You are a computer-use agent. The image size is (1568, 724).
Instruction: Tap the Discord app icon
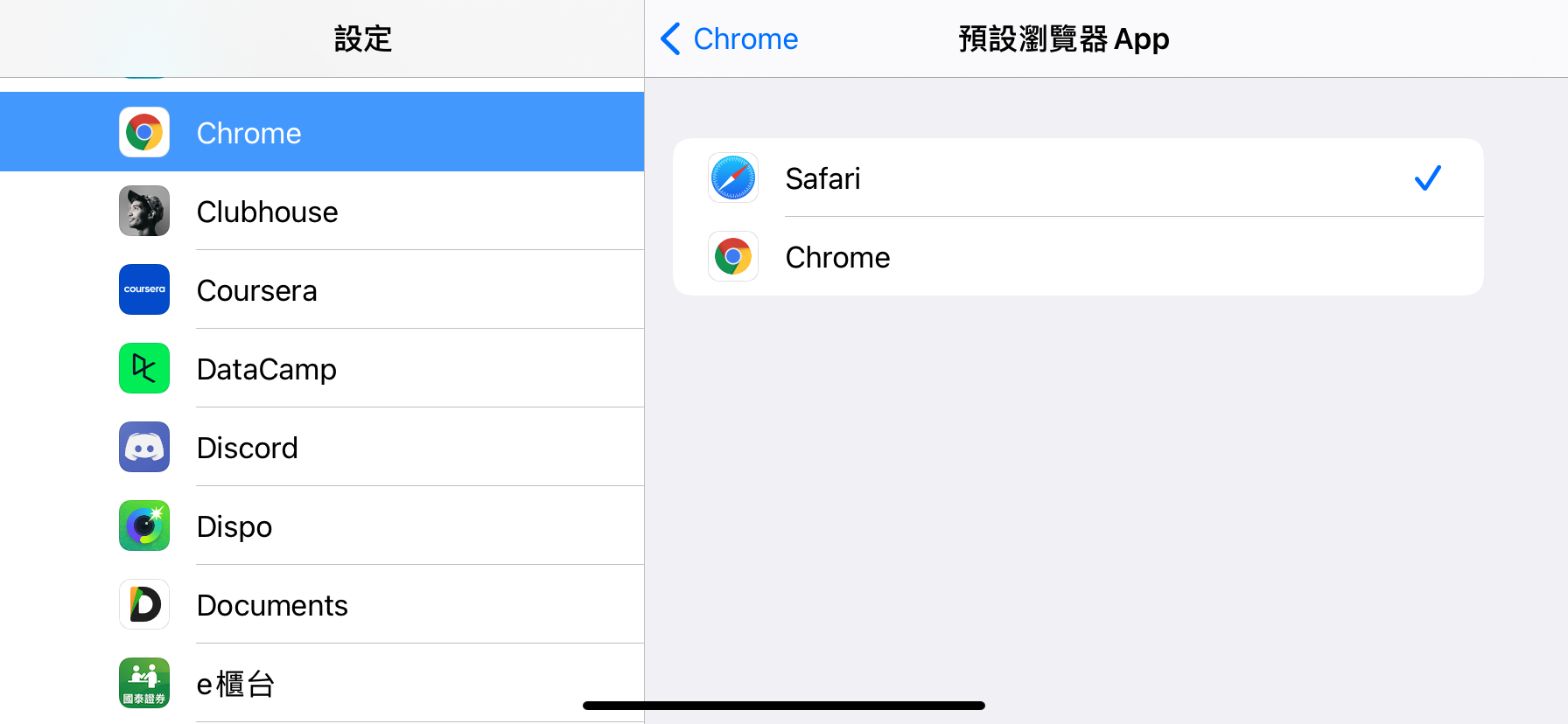pos(144,447)
